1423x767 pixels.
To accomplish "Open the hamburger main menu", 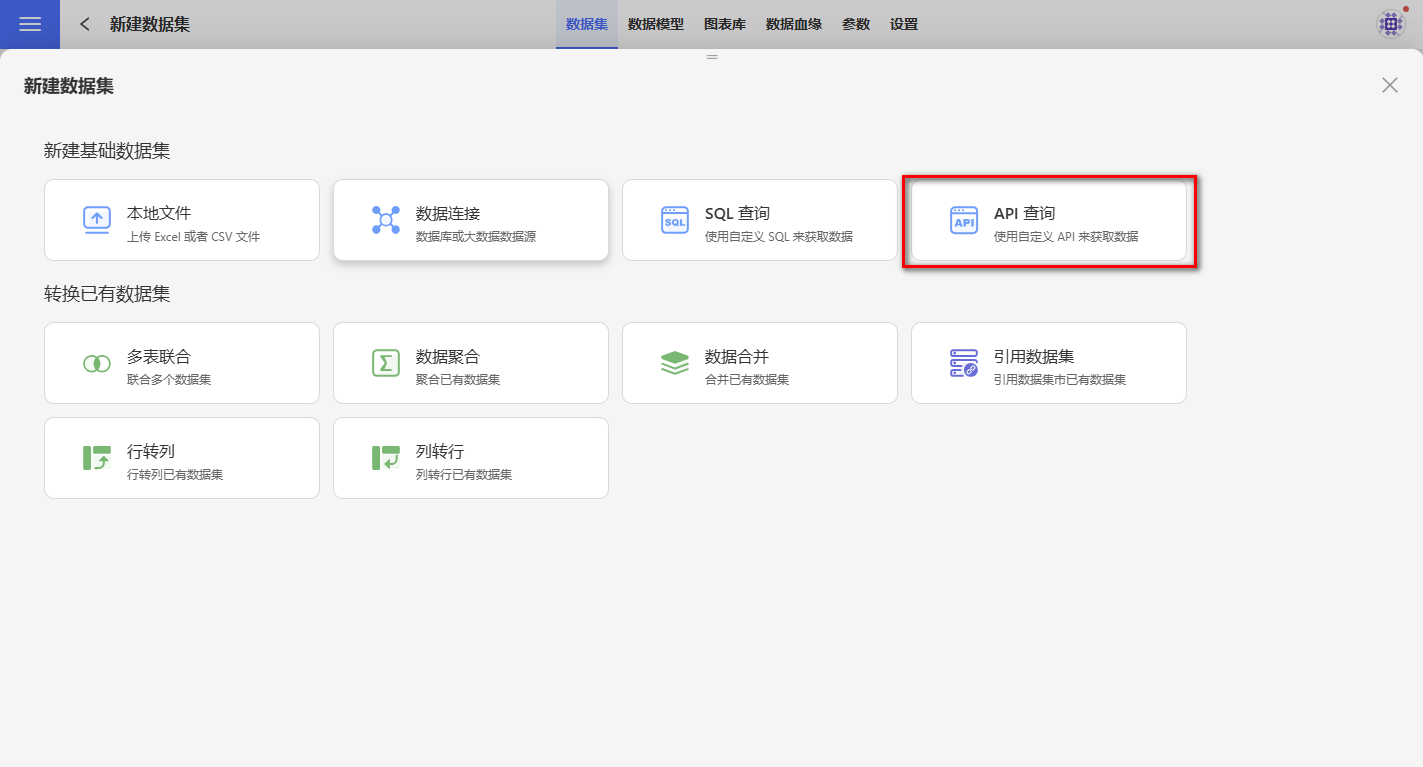I will (30, 24).
